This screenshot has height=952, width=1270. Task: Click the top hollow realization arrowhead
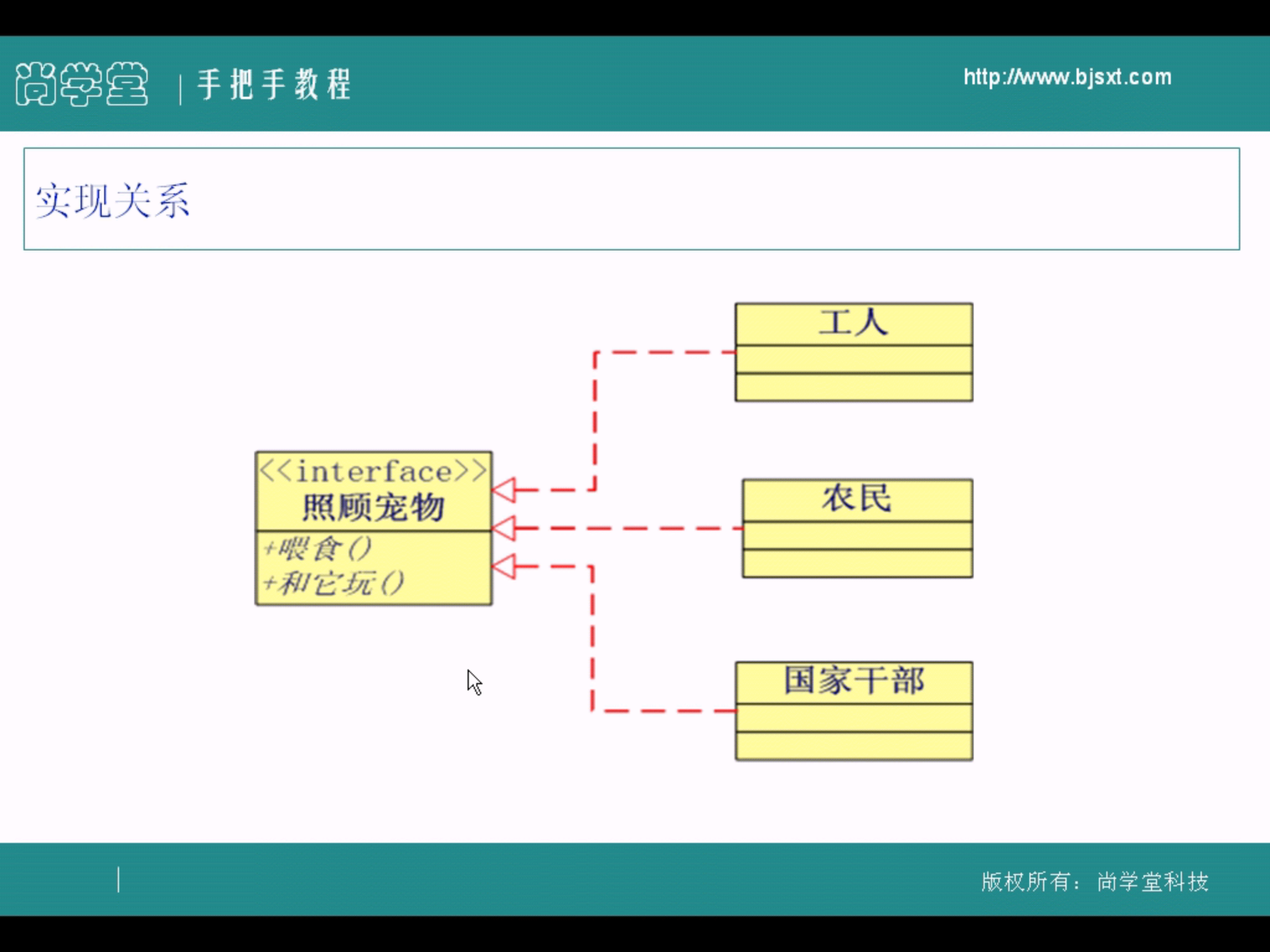click(x=505, y=490)
